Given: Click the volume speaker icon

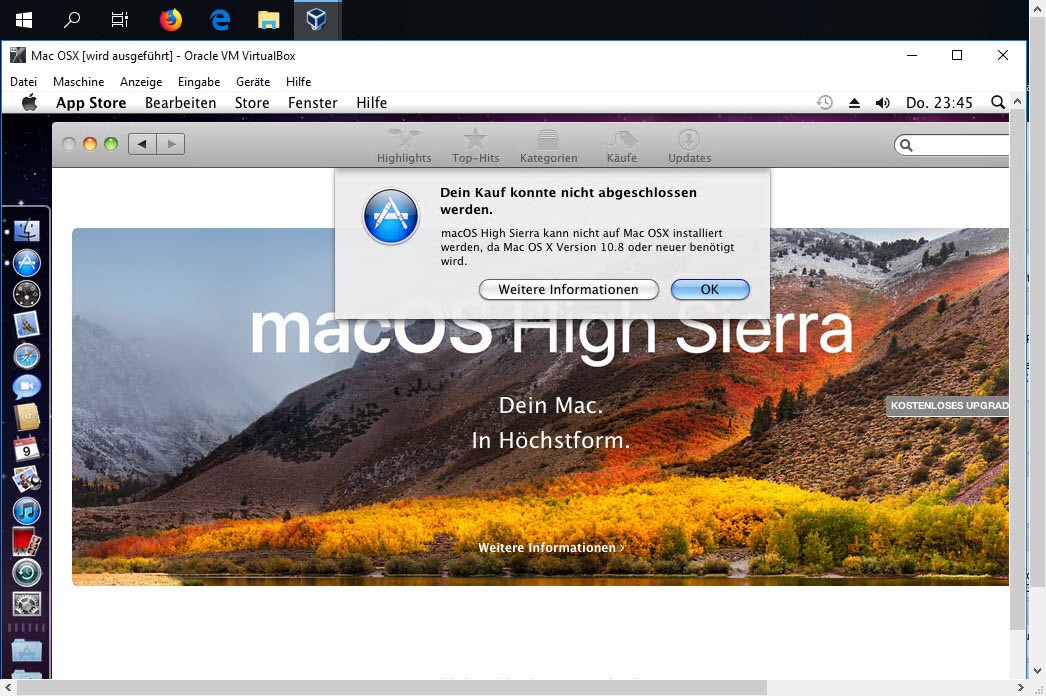Looking at the screenshot, I should point(883,103).
